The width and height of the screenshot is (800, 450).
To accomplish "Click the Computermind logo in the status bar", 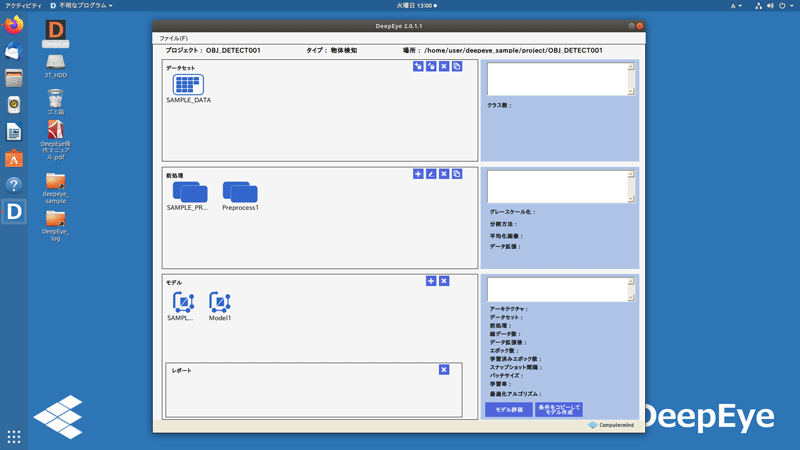I will pyautogui.click(x=611, y=425).
